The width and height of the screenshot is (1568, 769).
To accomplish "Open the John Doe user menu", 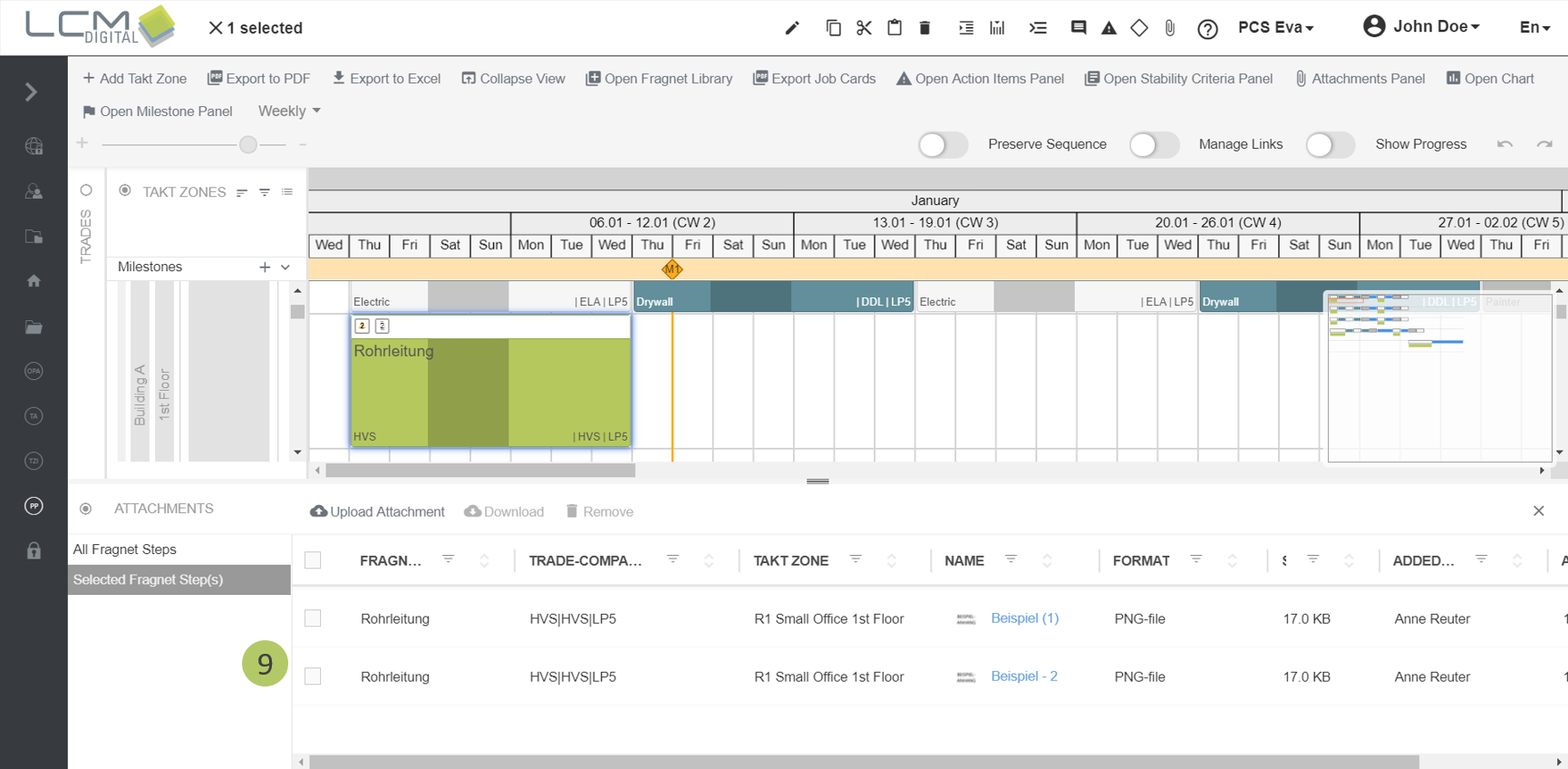I will pos(1422,26).
